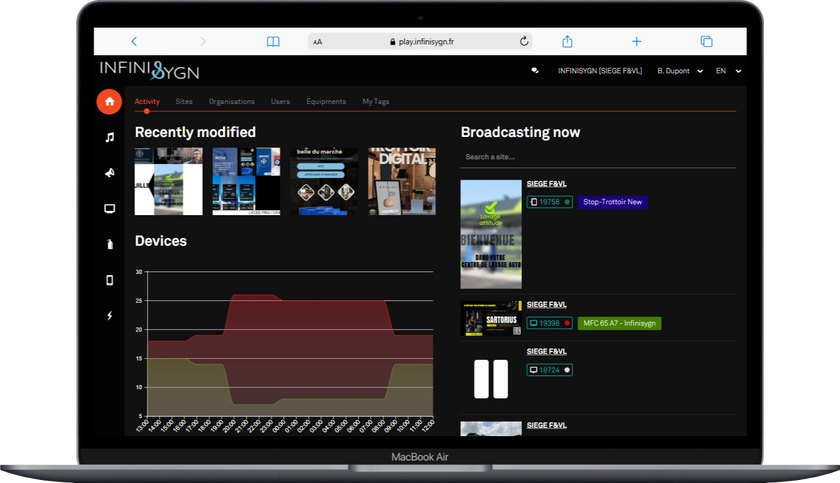Open the megaphone announcements icon in sidebar
The height and width of the screenshot is (483, 840).
[x=110, y=173]
